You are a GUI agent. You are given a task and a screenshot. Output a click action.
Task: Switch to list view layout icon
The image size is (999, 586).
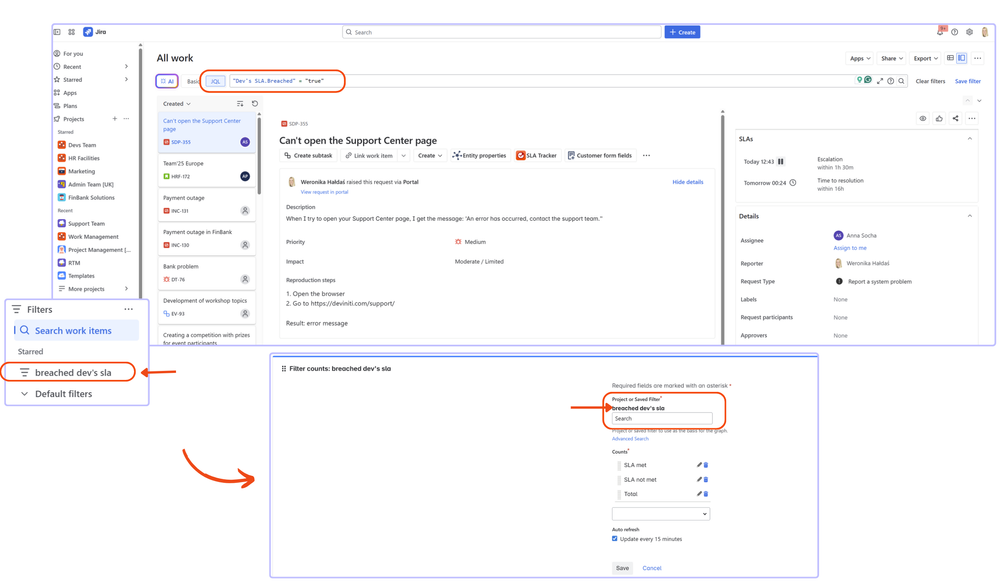(950, 58)
